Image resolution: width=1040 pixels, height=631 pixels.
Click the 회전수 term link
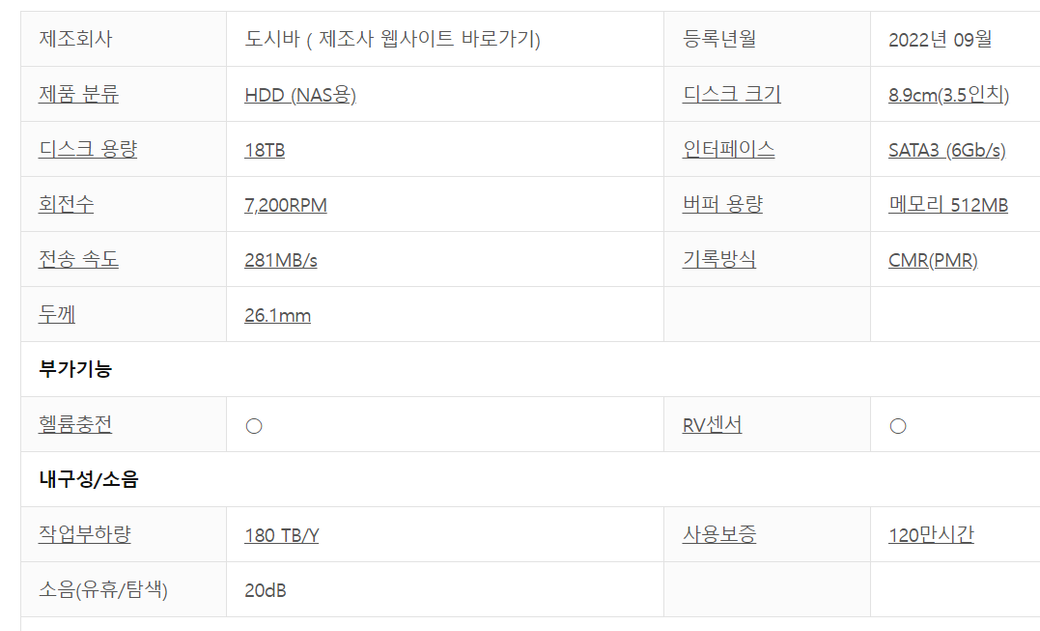(66, 205)
